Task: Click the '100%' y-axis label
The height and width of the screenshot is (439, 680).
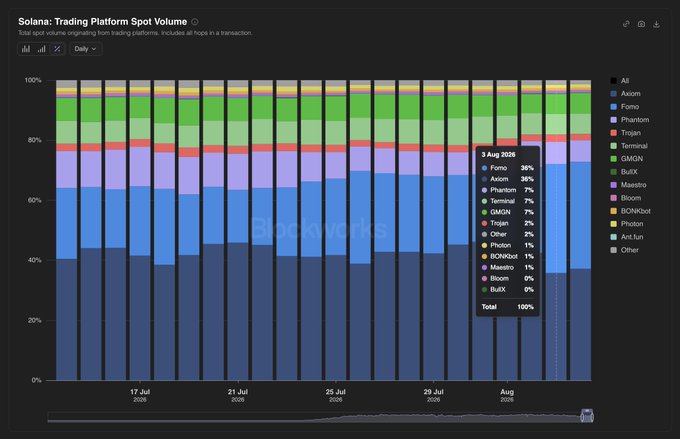Action: pos(33,80)
